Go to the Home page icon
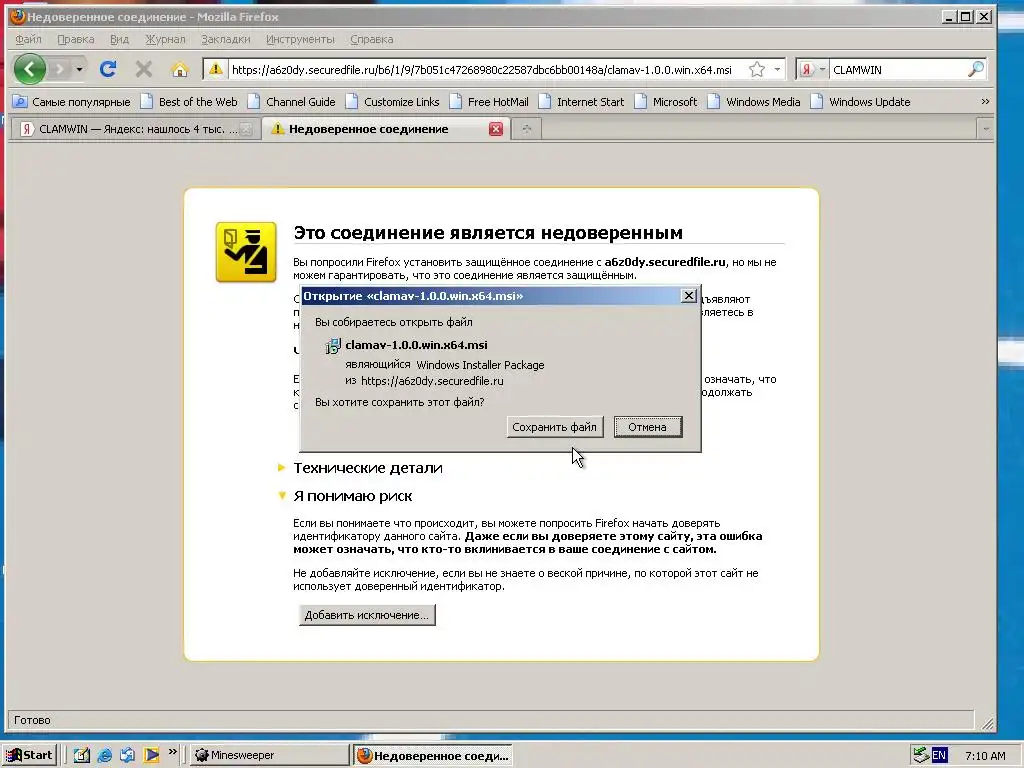This screenshot has width=1024, height=768. [180, 69]
